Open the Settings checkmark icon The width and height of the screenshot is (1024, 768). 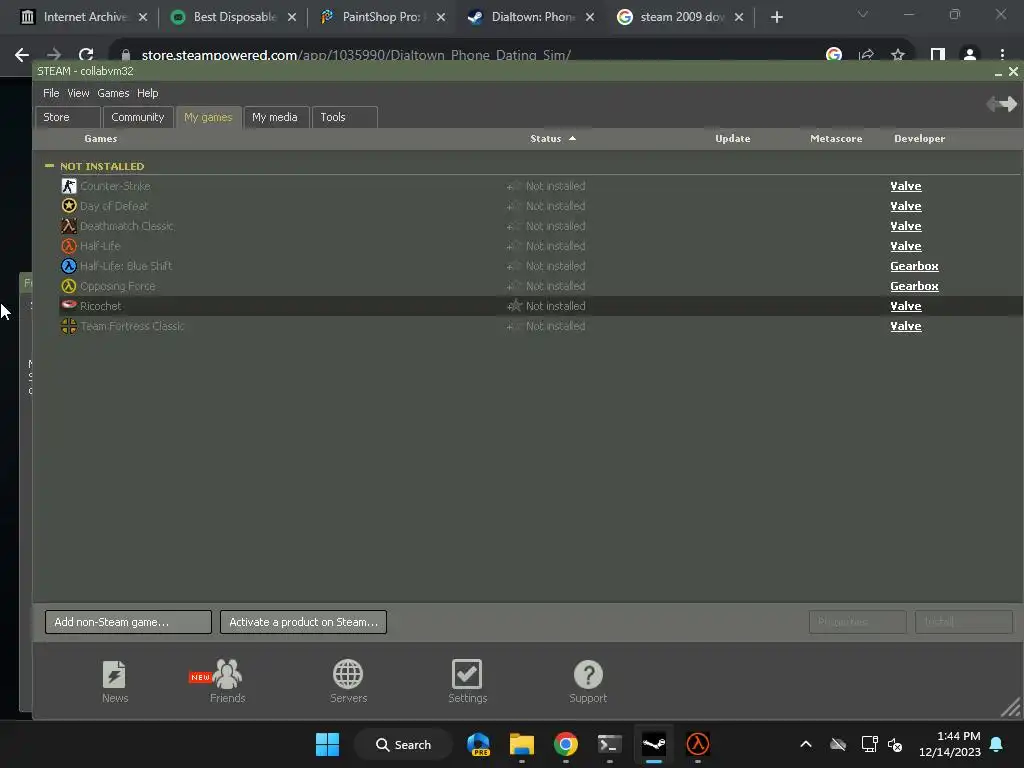pos(467,675)
